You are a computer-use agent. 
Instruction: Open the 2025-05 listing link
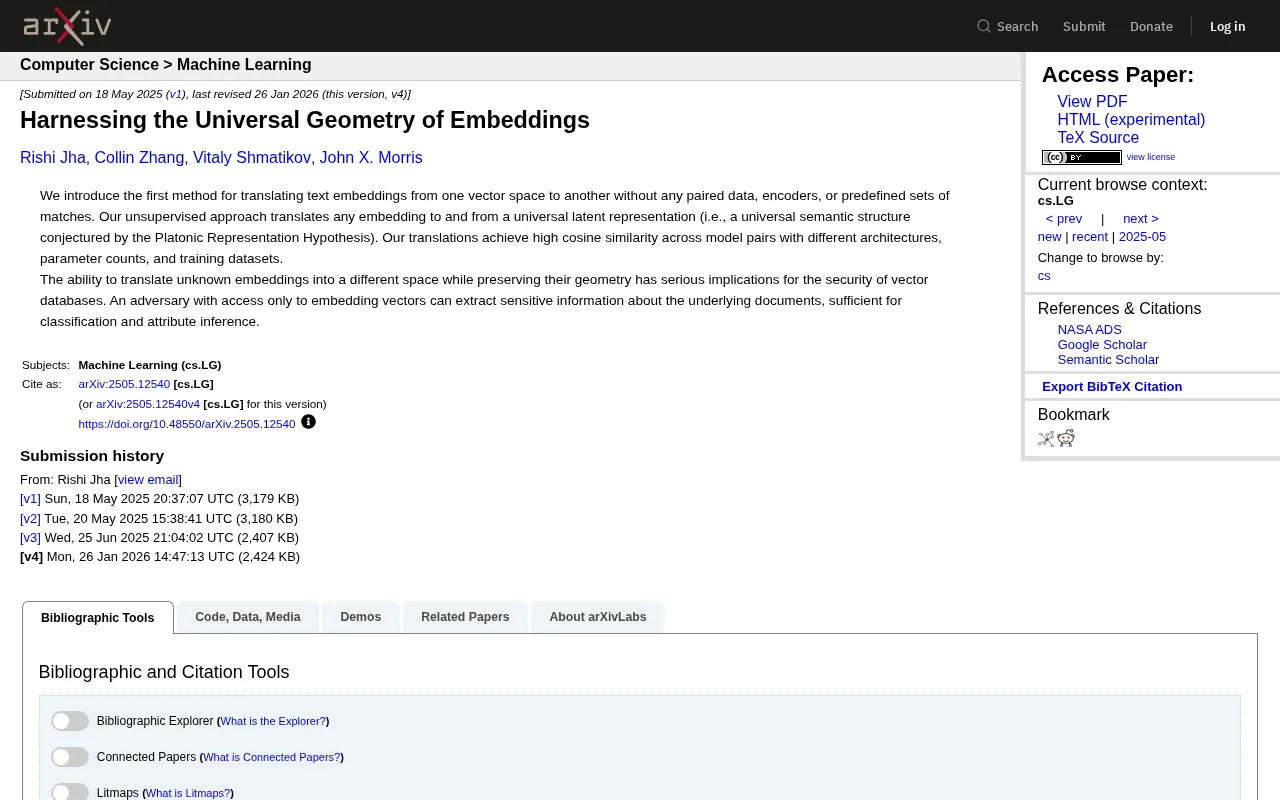pos(1142,237)
